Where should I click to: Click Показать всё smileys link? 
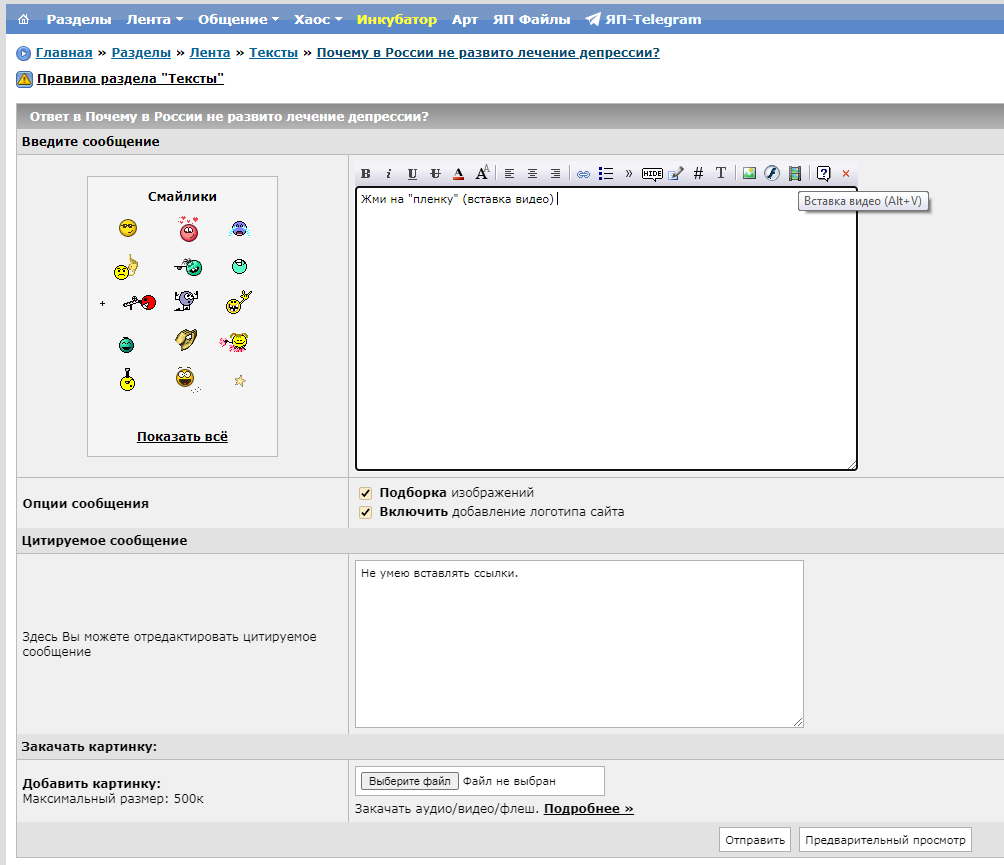(182, 437)
